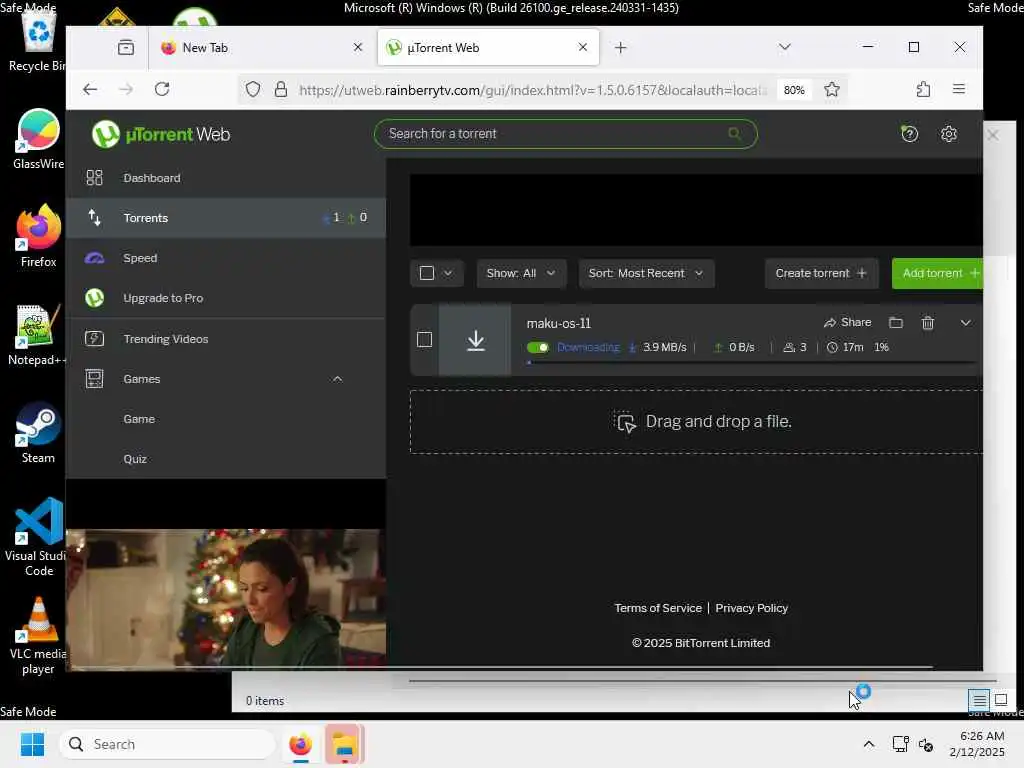
Task: Click the maku-os-11 progress bar
Action: [751, 362]
